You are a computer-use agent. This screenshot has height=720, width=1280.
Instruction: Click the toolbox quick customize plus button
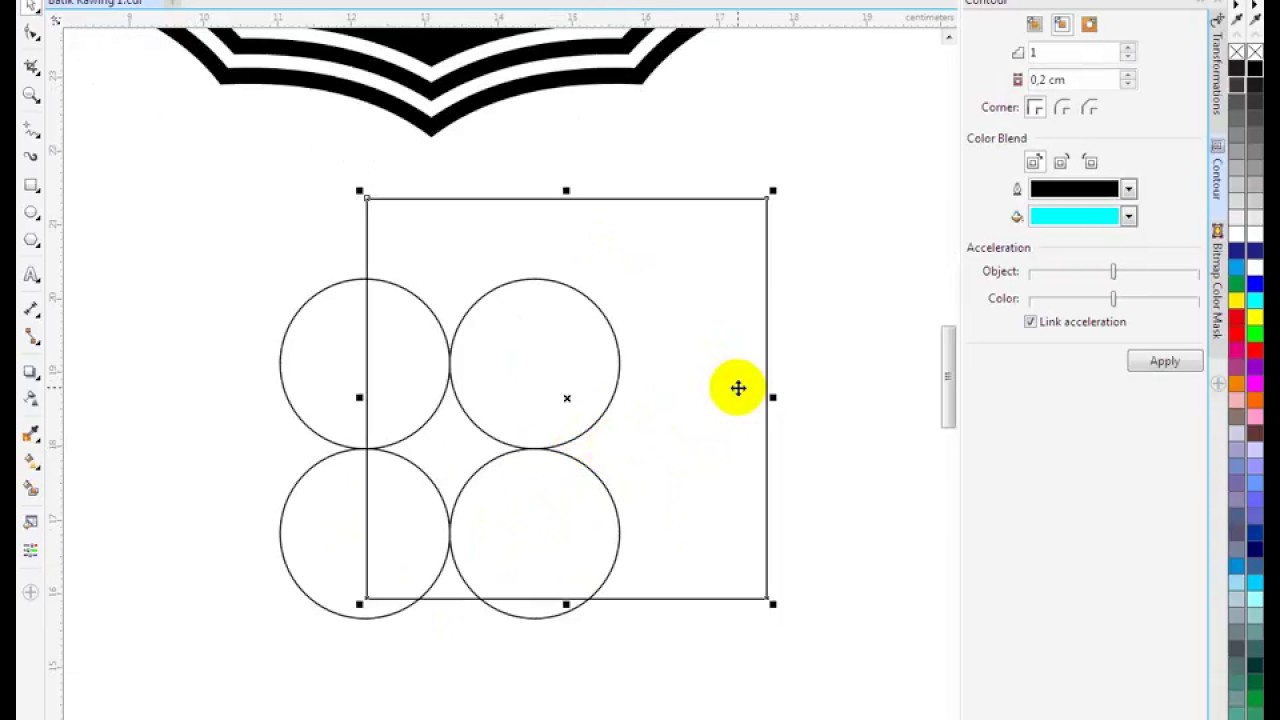[31, 592]
